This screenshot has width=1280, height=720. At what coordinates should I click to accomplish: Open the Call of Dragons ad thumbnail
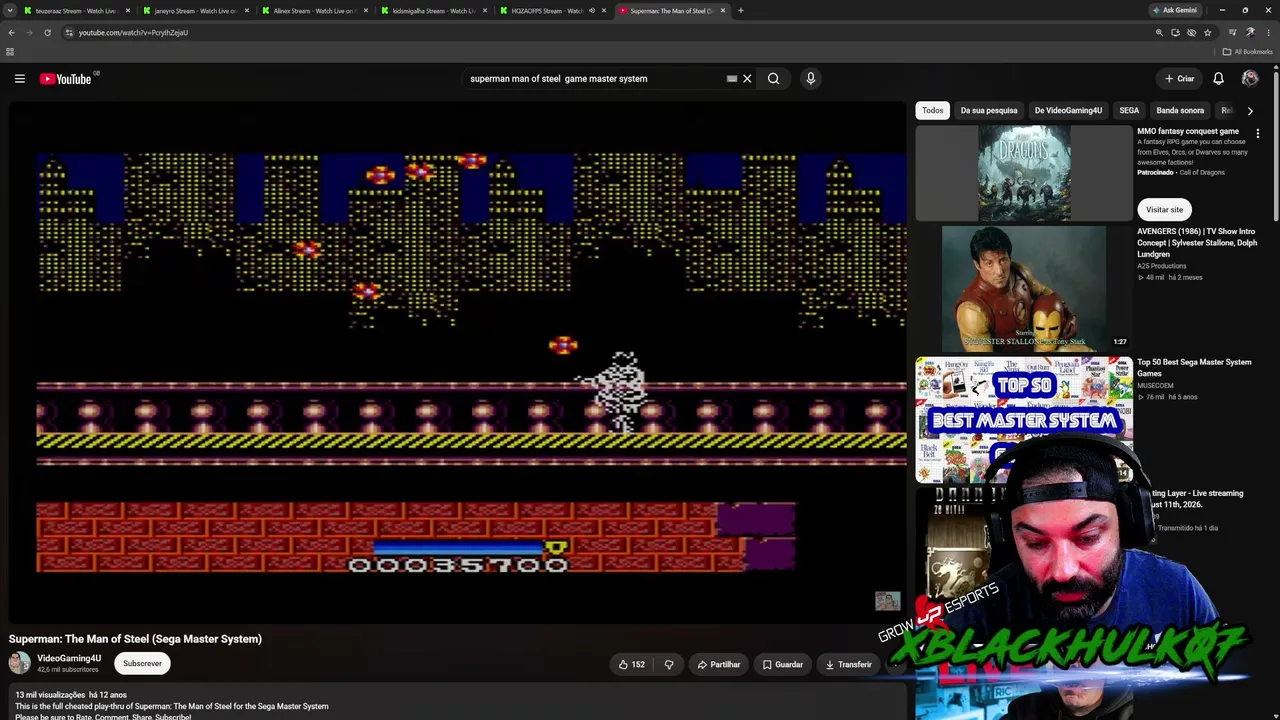[x=1024, y=173]
